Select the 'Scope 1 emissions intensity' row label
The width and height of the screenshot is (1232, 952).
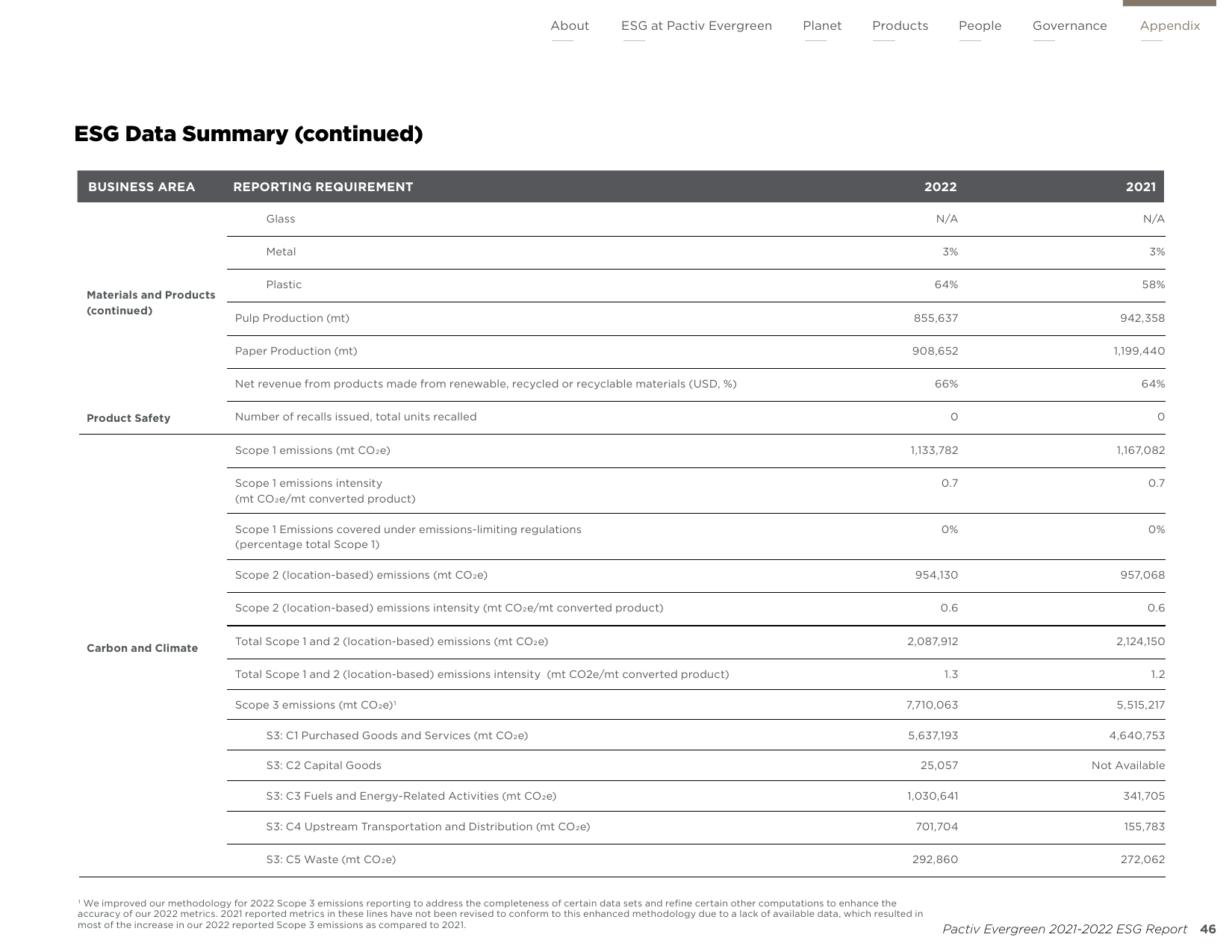[x=325, y=491]
